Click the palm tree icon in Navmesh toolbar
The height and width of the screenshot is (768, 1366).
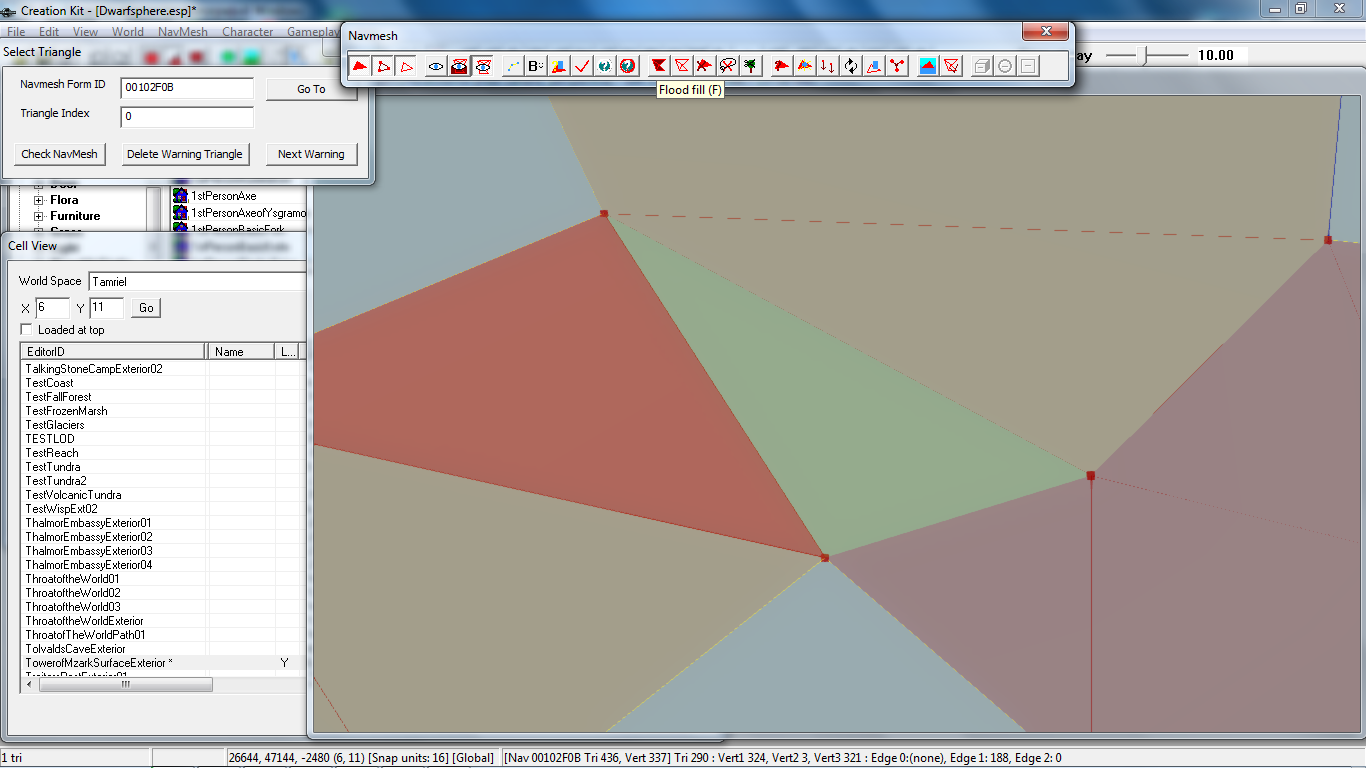[x=750, y=66]
